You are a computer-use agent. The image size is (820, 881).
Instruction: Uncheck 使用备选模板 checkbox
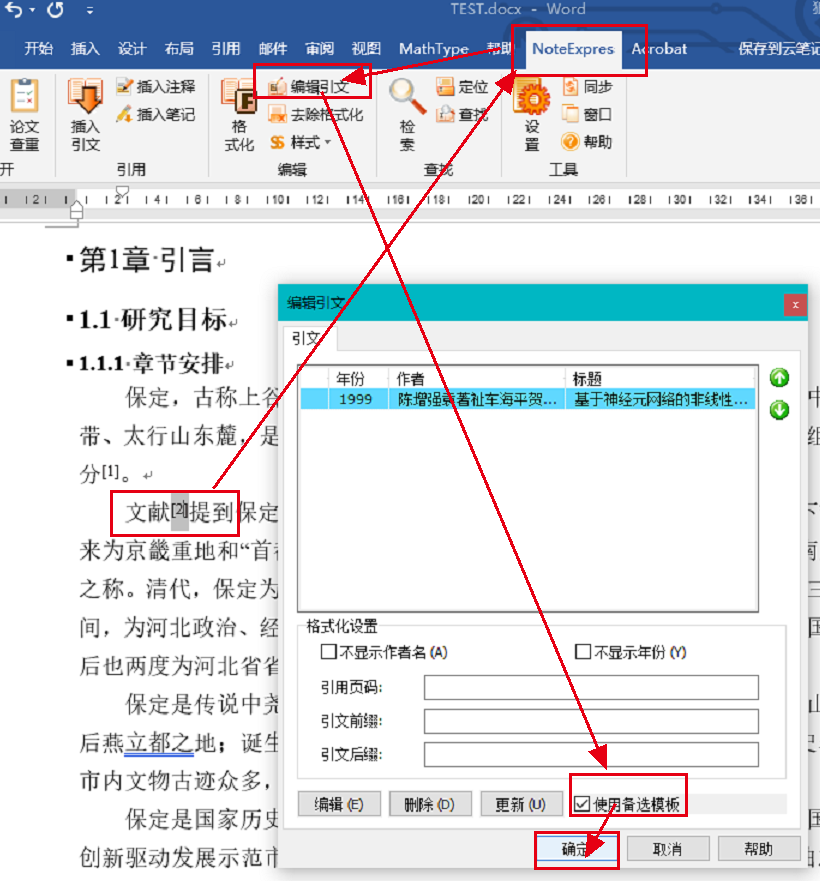click(582, 804)
